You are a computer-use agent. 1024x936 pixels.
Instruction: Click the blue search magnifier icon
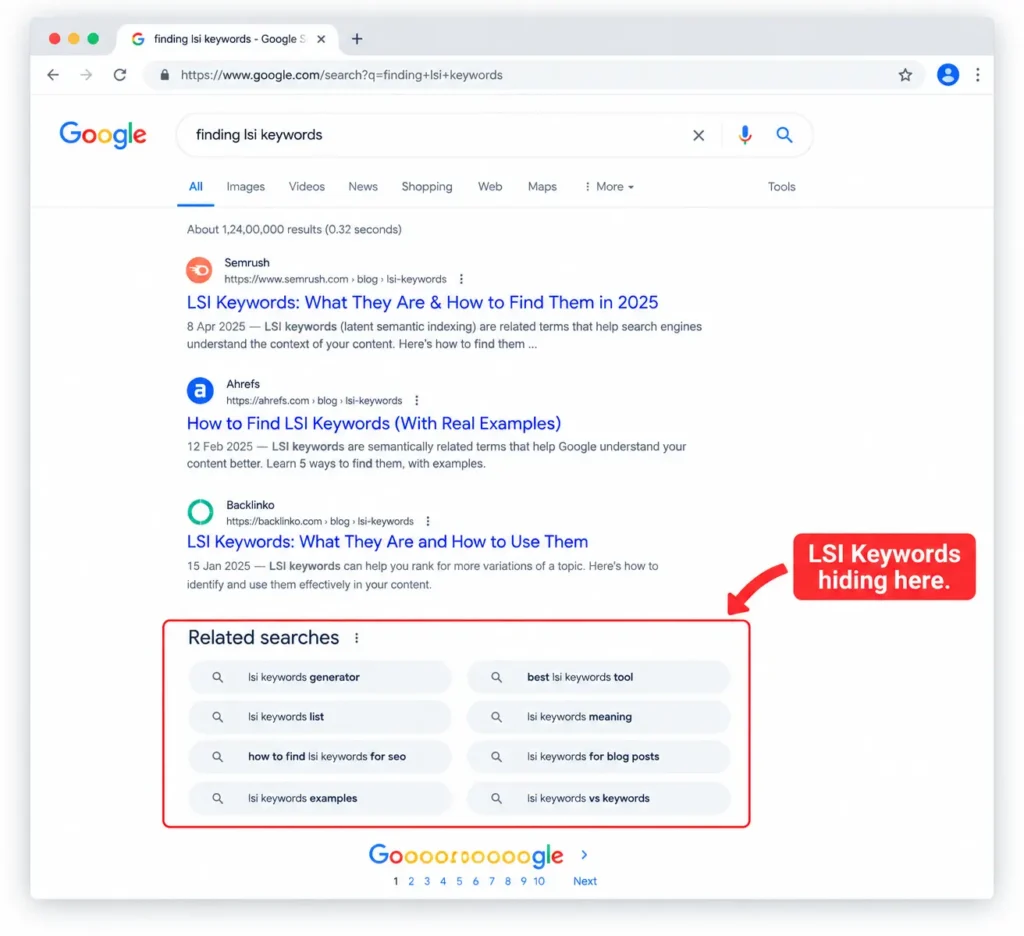784,135
